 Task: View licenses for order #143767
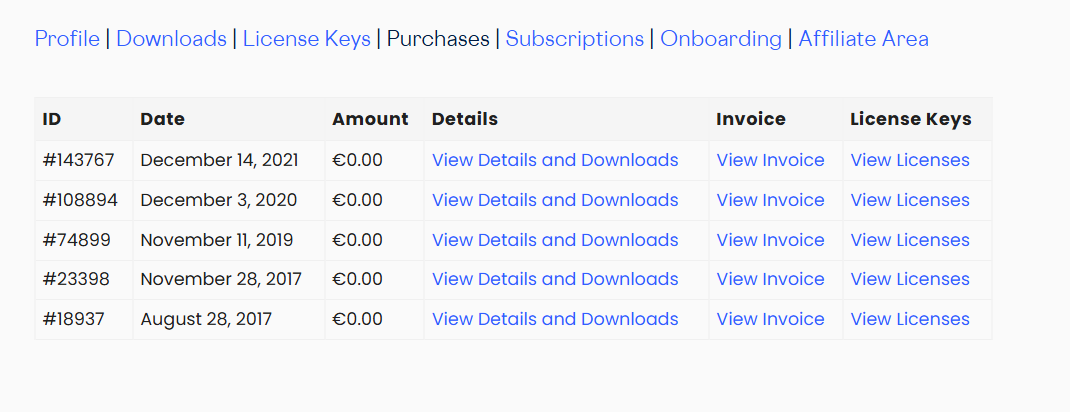(909, 160)
